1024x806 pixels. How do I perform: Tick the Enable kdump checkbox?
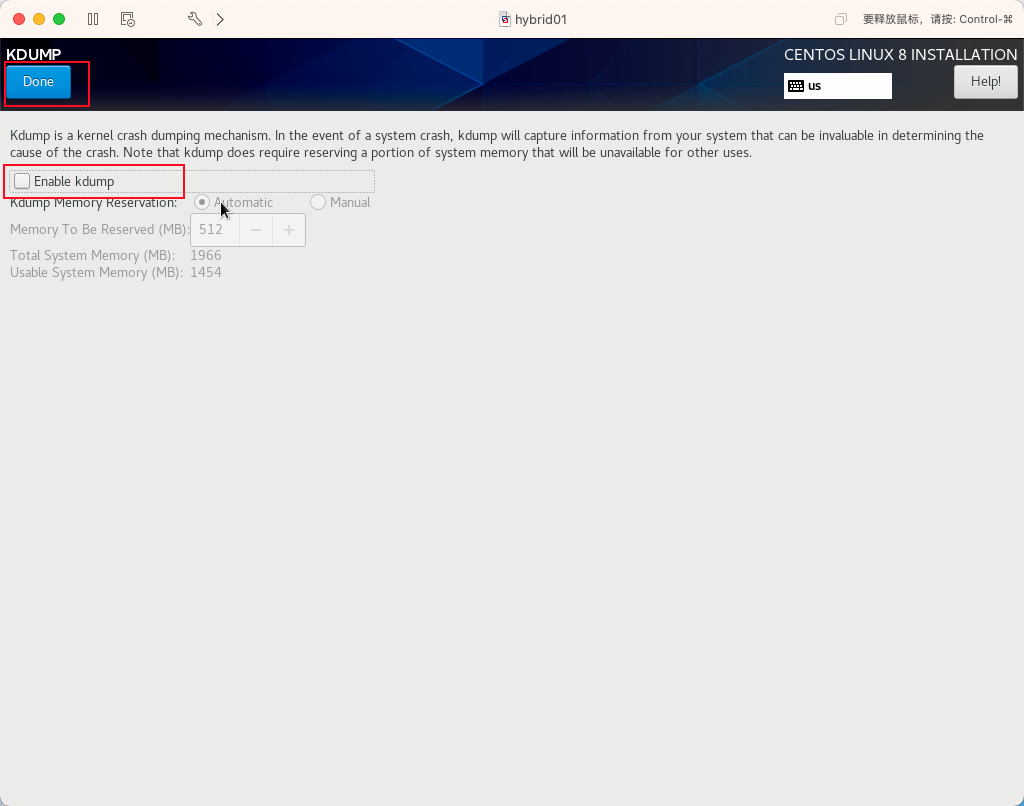pyautogui.click(x=22, y=181)
